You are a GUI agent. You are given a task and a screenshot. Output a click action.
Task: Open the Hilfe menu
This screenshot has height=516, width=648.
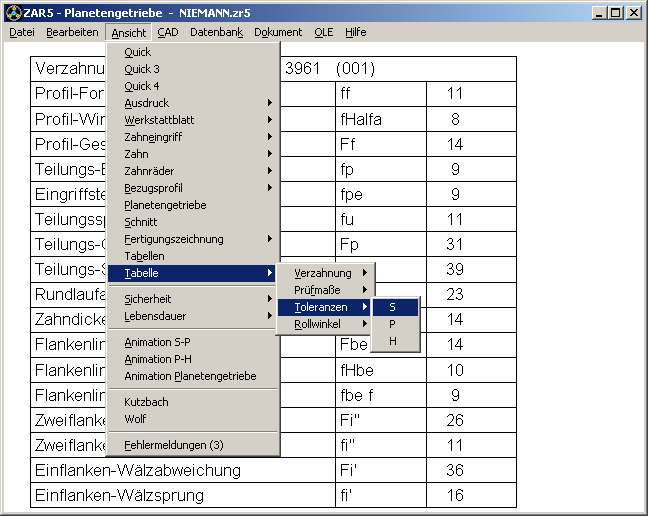tap(355, 32)
